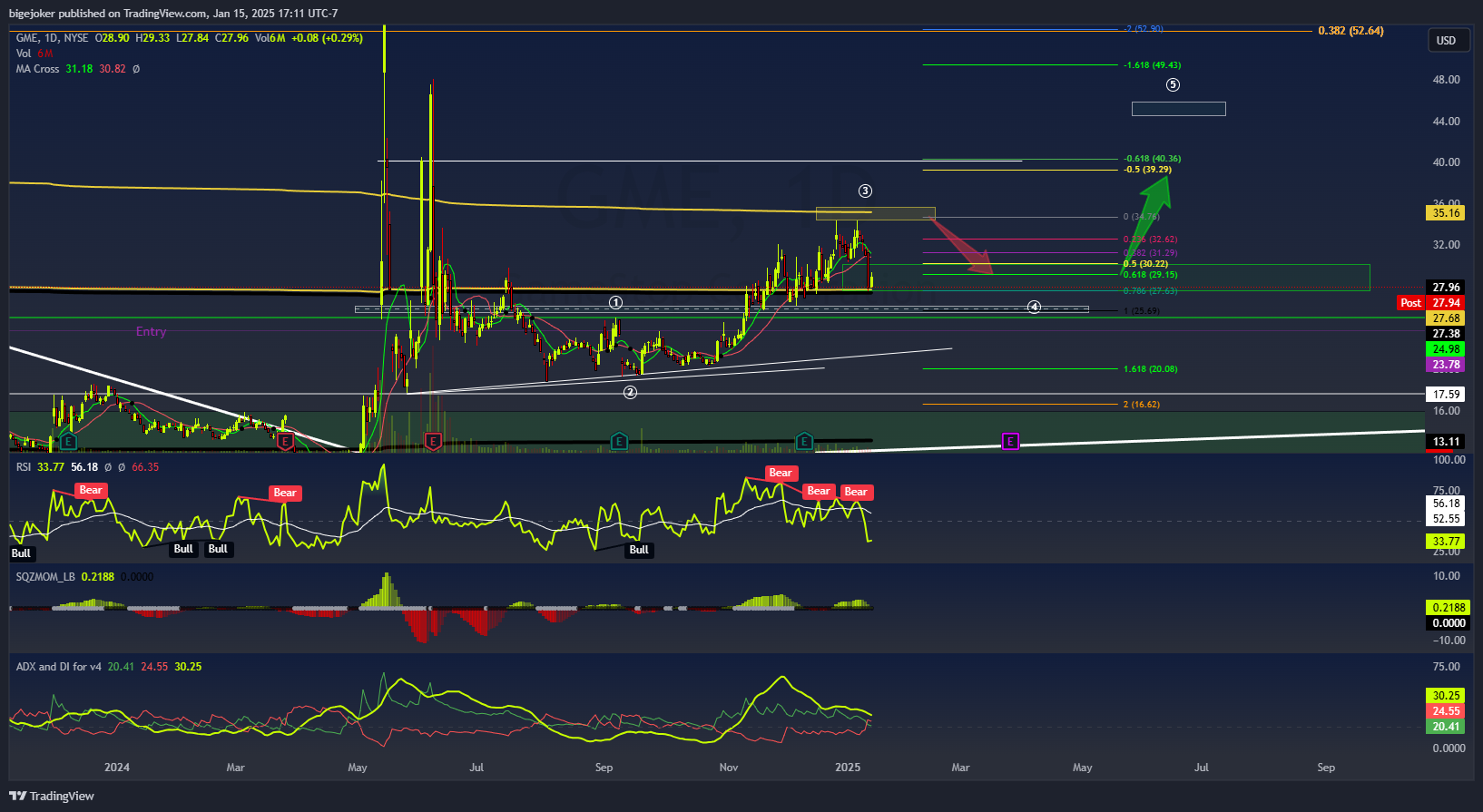The height and width of the screenshot is (812, 1483).
Task: Click the -0.5 (39.29) Fibonacci label
Action: [1147, 170]
